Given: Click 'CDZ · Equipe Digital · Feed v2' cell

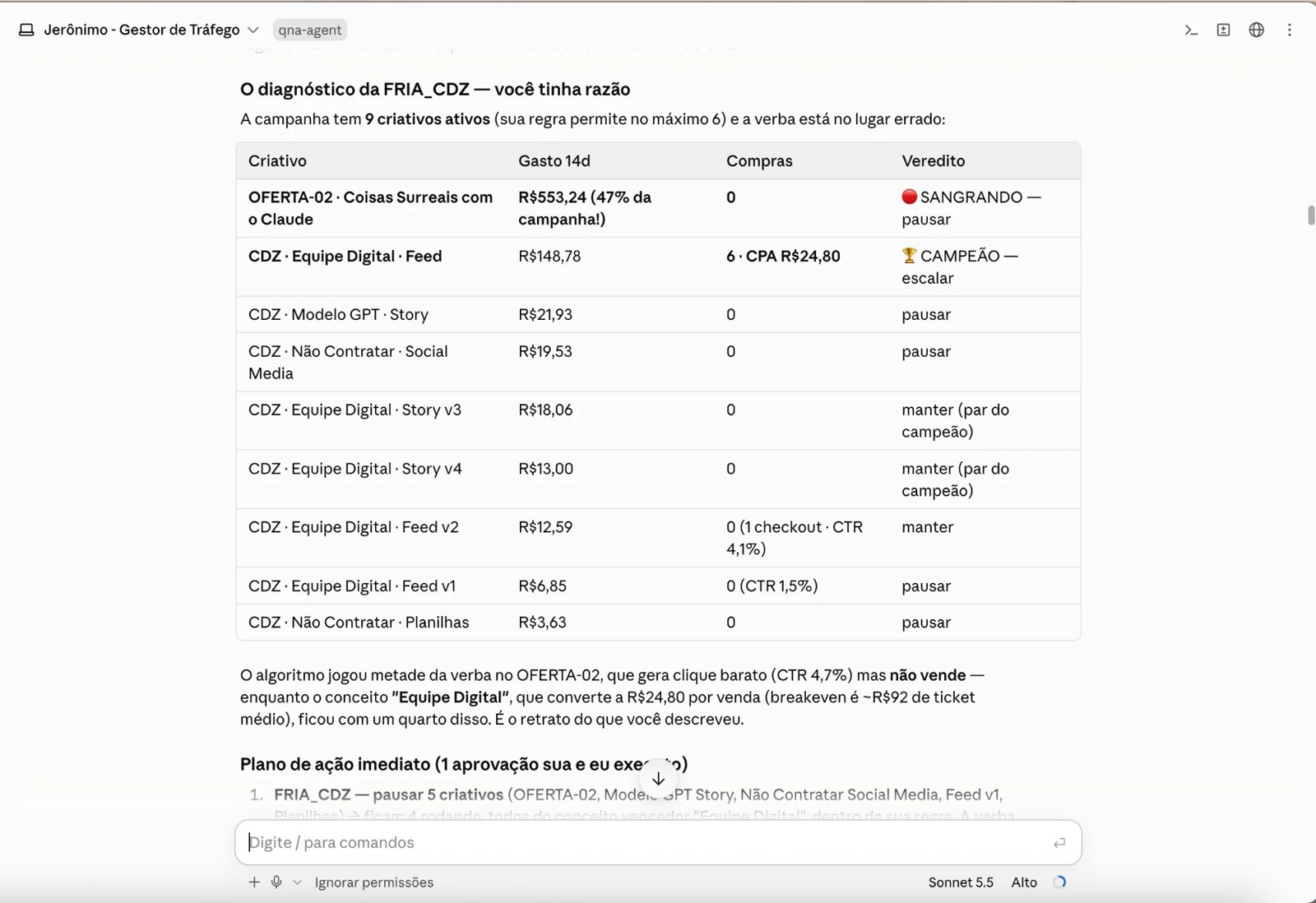Looking at the screenshot, I should 354,527.
